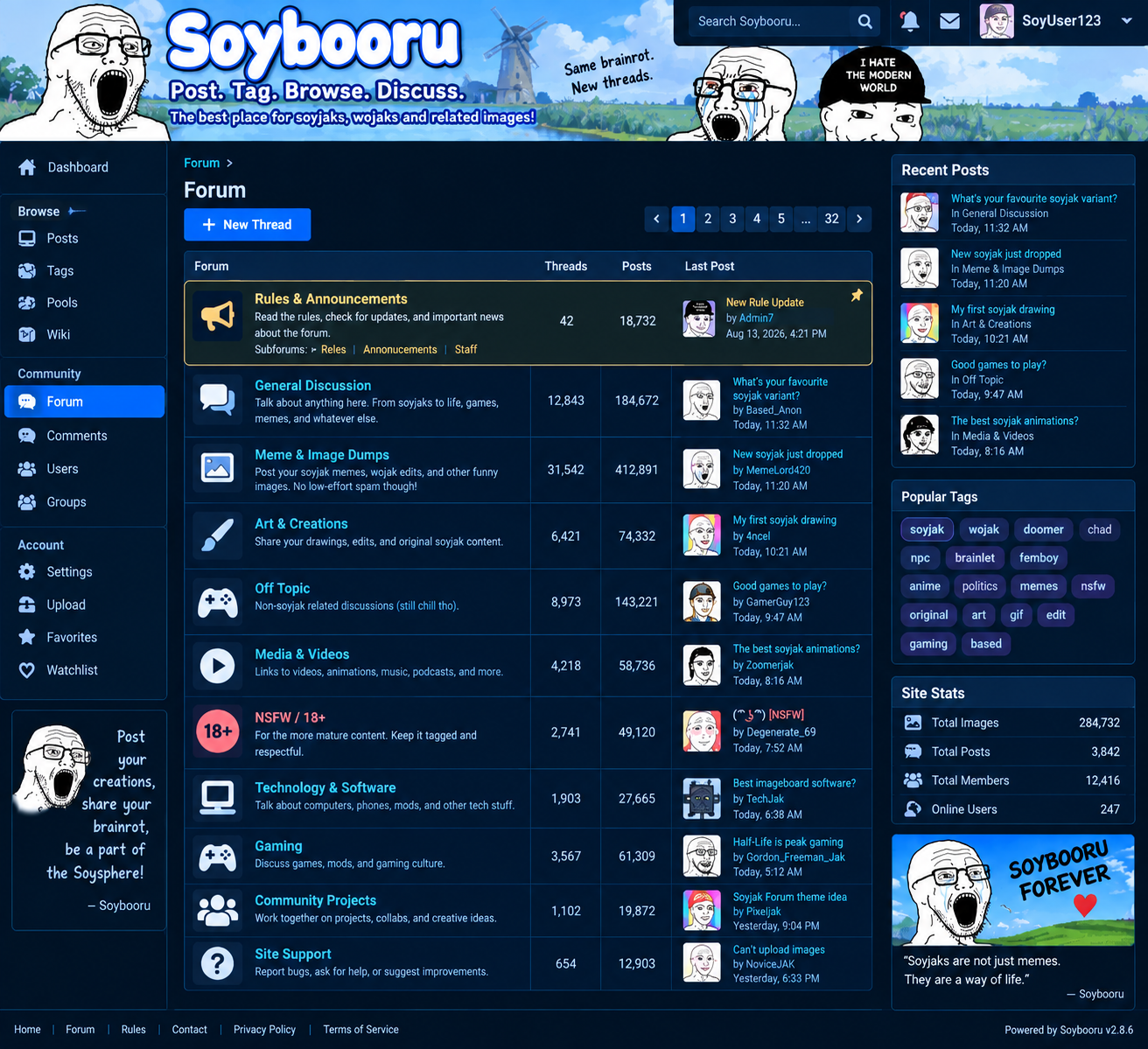The image size is (1148, 1049).
Task: Open the notifications bell icon
Action: coord(910,21)
